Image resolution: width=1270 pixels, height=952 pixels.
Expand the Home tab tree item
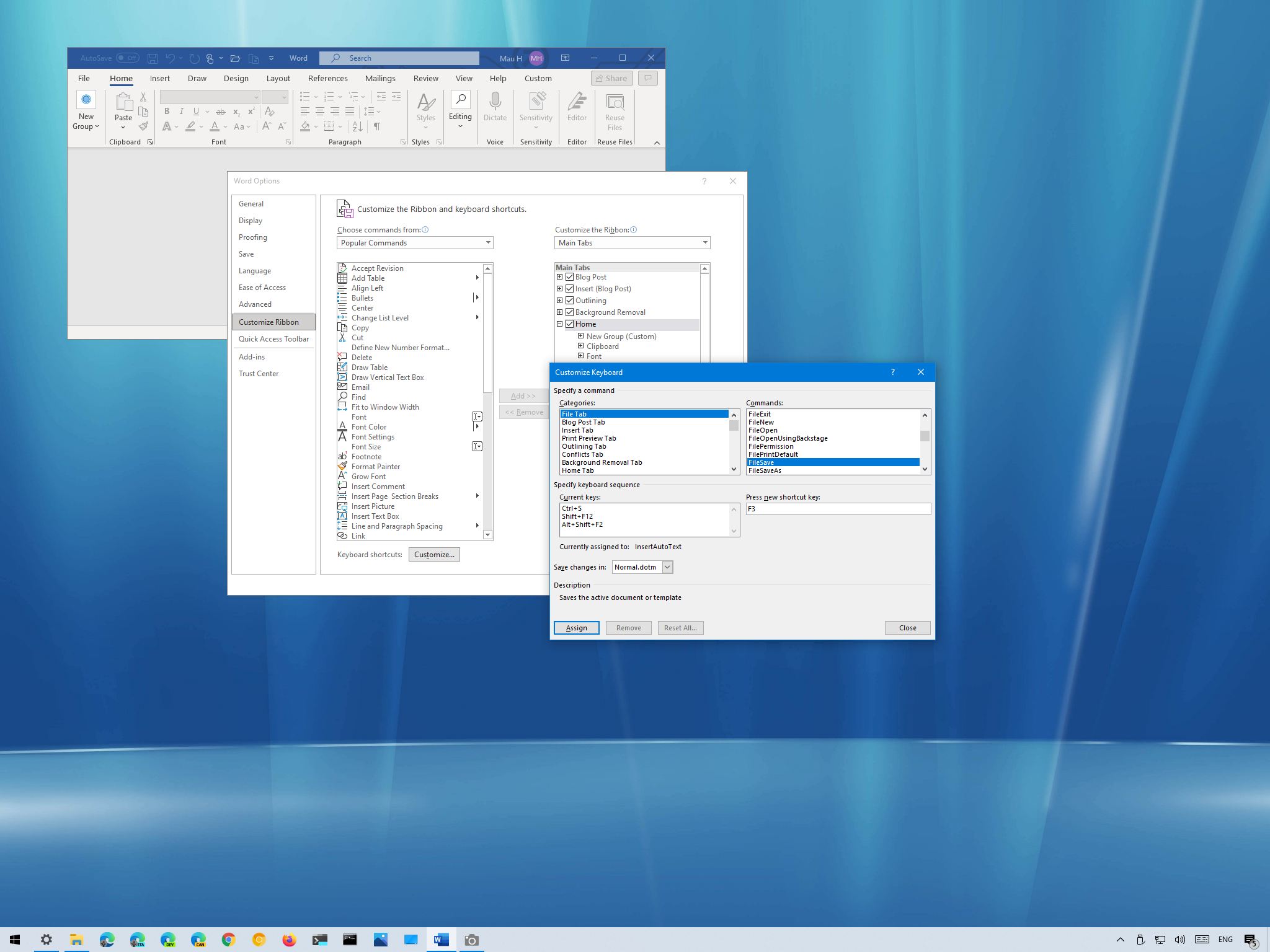pos(559,324)
